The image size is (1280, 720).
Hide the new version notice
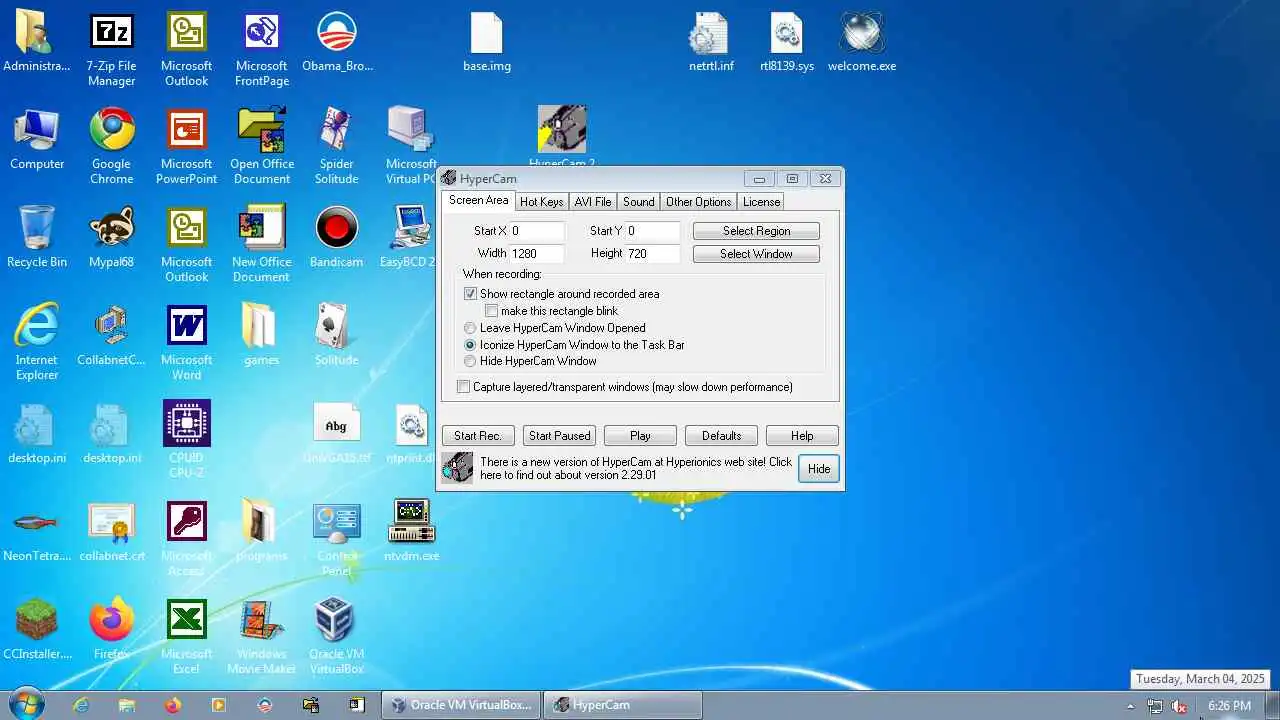click(819, 469)
